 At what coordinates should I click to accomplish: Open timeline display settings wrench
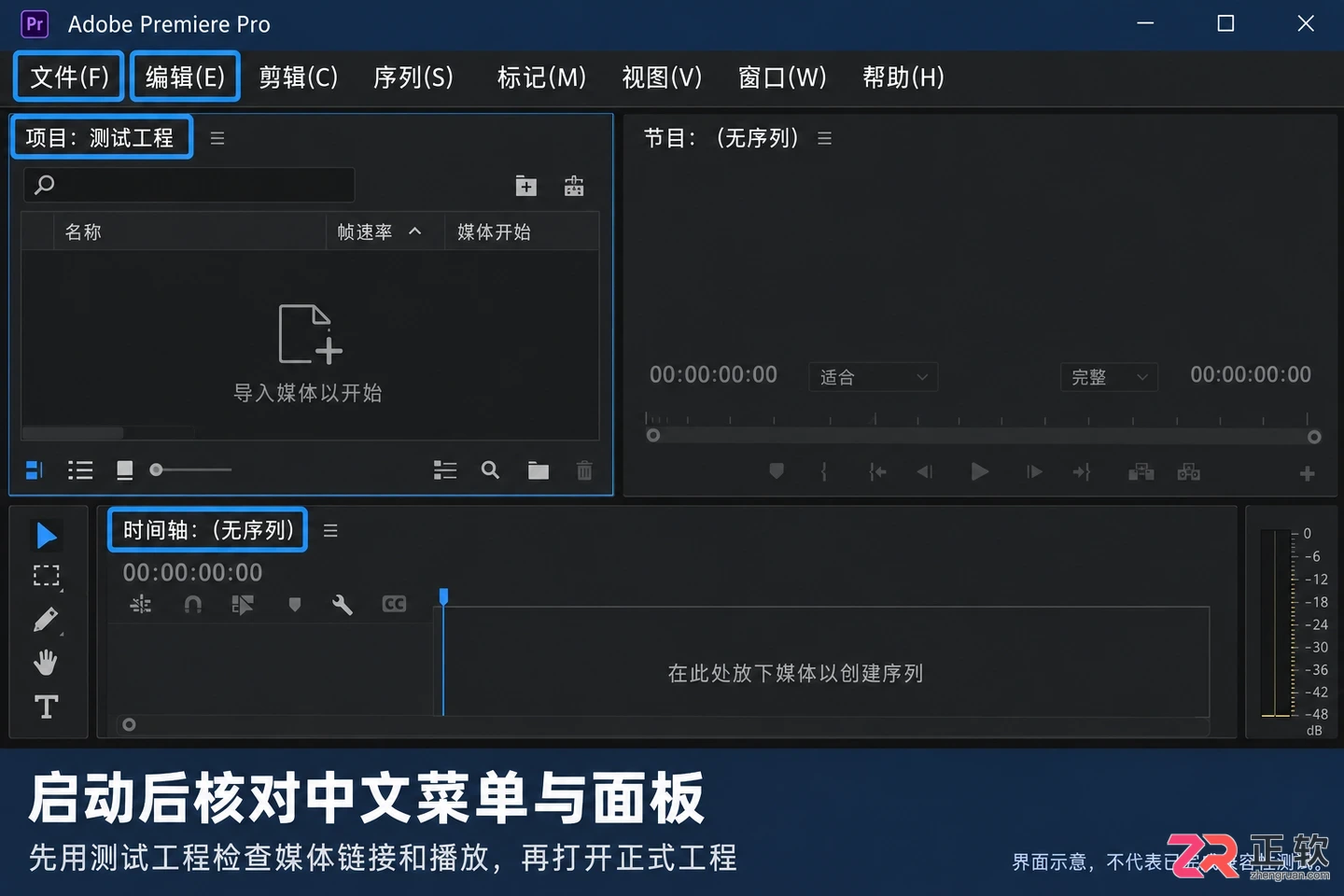tap(343, 605)
